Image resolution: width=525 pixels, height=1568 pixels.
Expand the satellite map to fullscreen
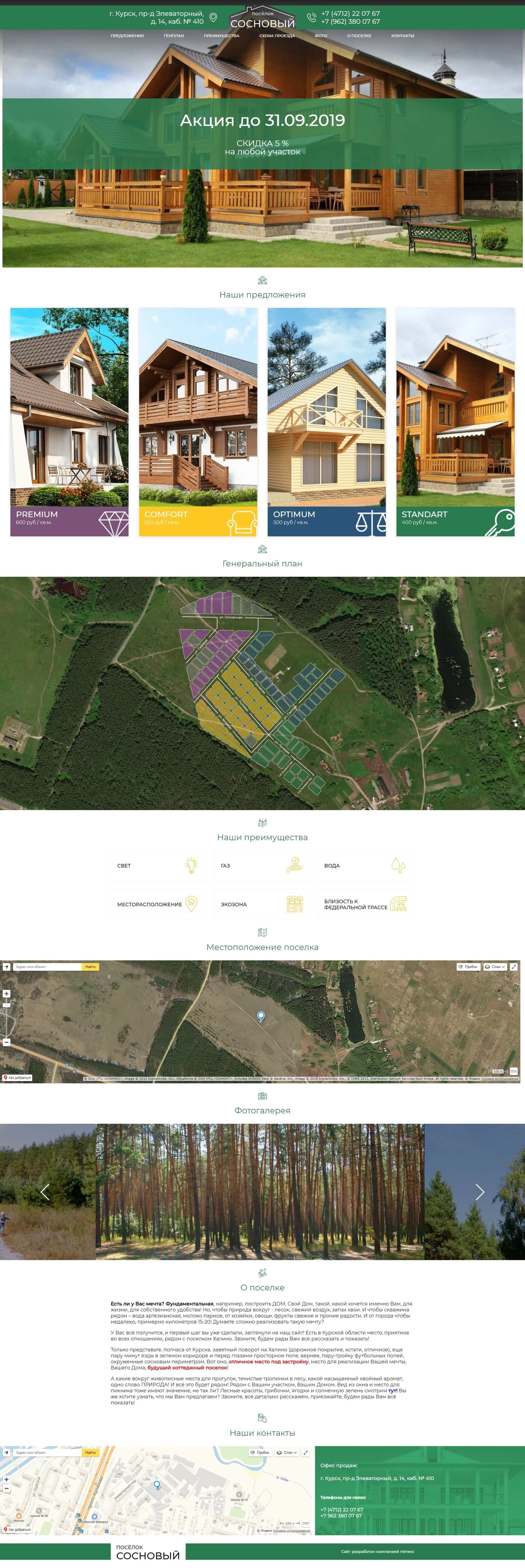(x=514, y=967)
